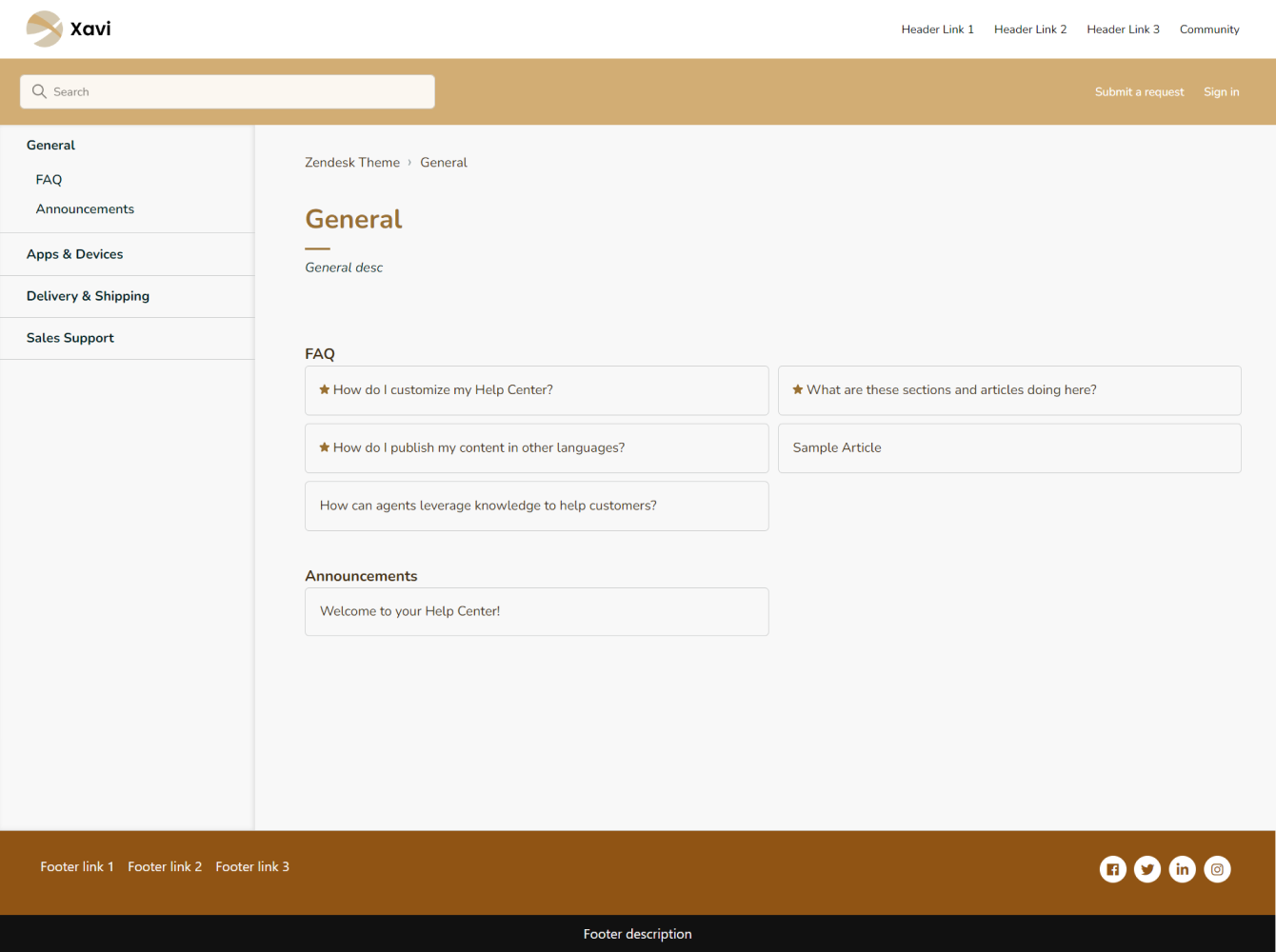This screenshot has width=1276, height=952.
Task: Select FAQ in the sidebar
Action: [x=49, y=180]
